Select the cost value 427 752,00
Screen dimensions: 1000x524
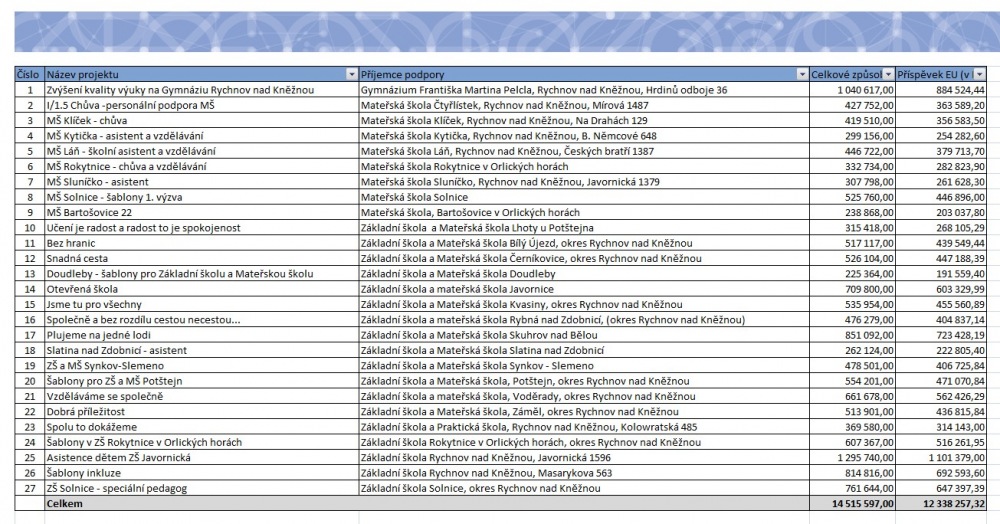coord(853,105)
